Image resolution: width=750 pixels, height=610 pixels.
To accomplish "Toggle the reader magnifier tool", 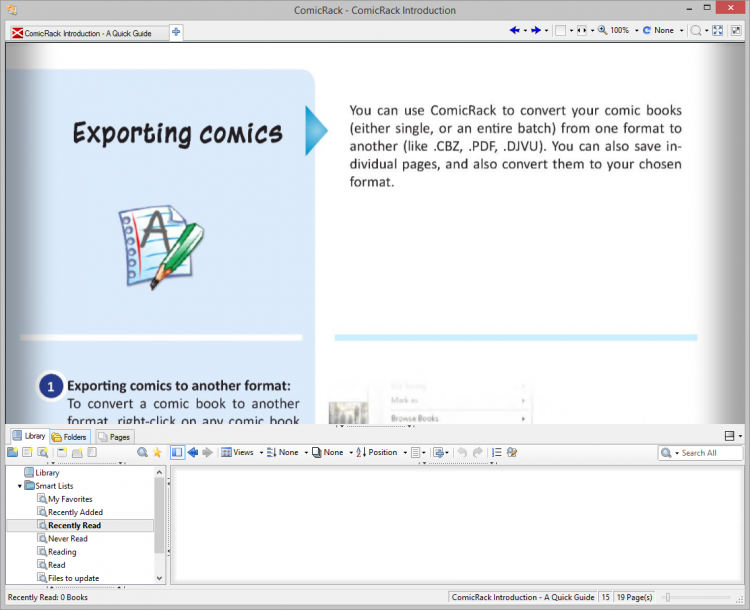I will point(696,31).
